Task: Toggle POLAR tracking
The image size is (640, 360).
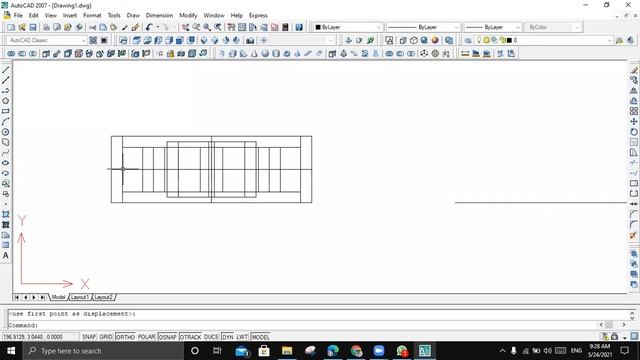Action: coord(146,337)
